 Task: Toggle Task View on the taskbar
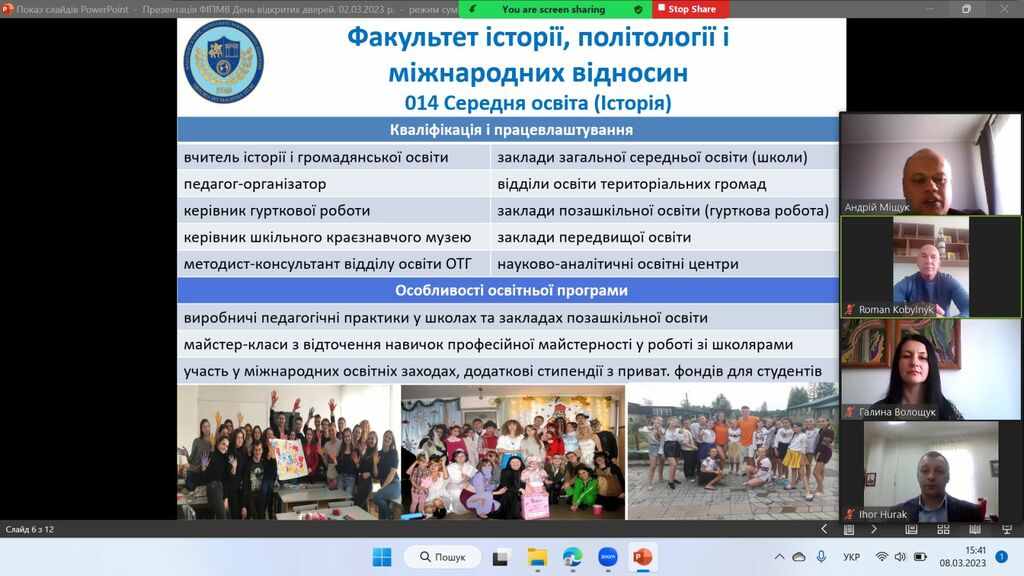[x=502, y=557]
